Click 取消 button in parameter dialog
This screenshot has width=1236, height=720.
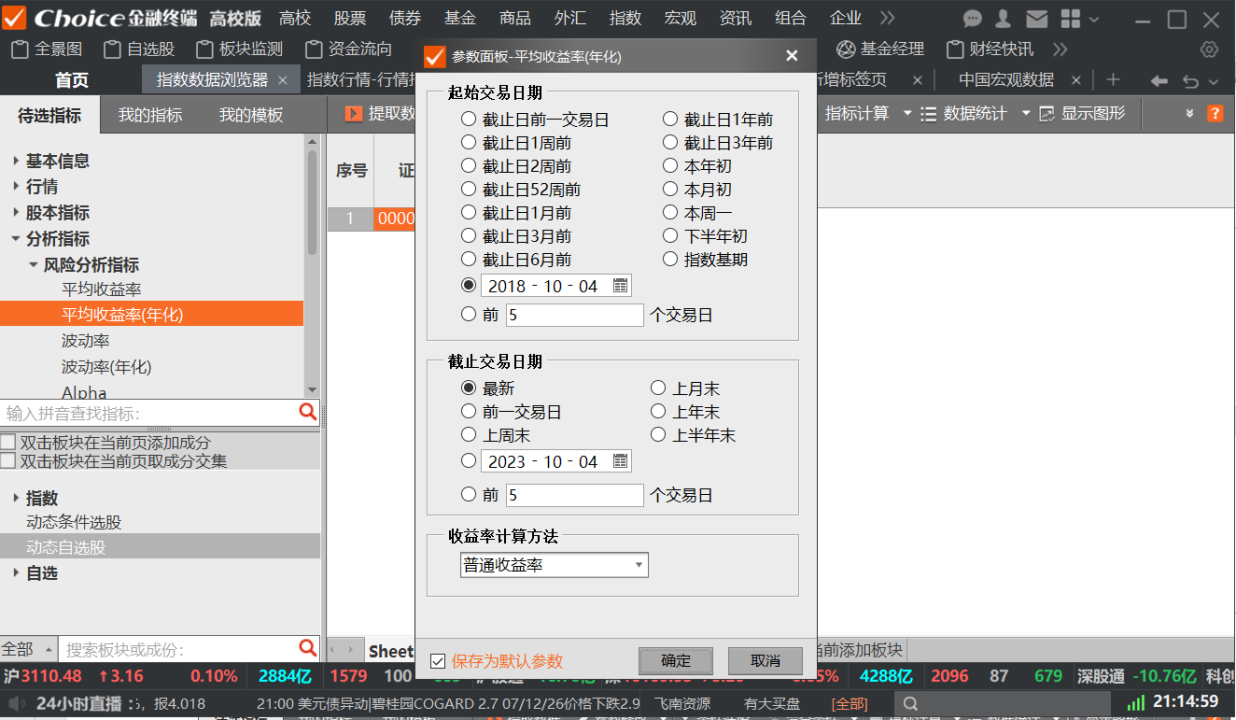coord(765,660)
